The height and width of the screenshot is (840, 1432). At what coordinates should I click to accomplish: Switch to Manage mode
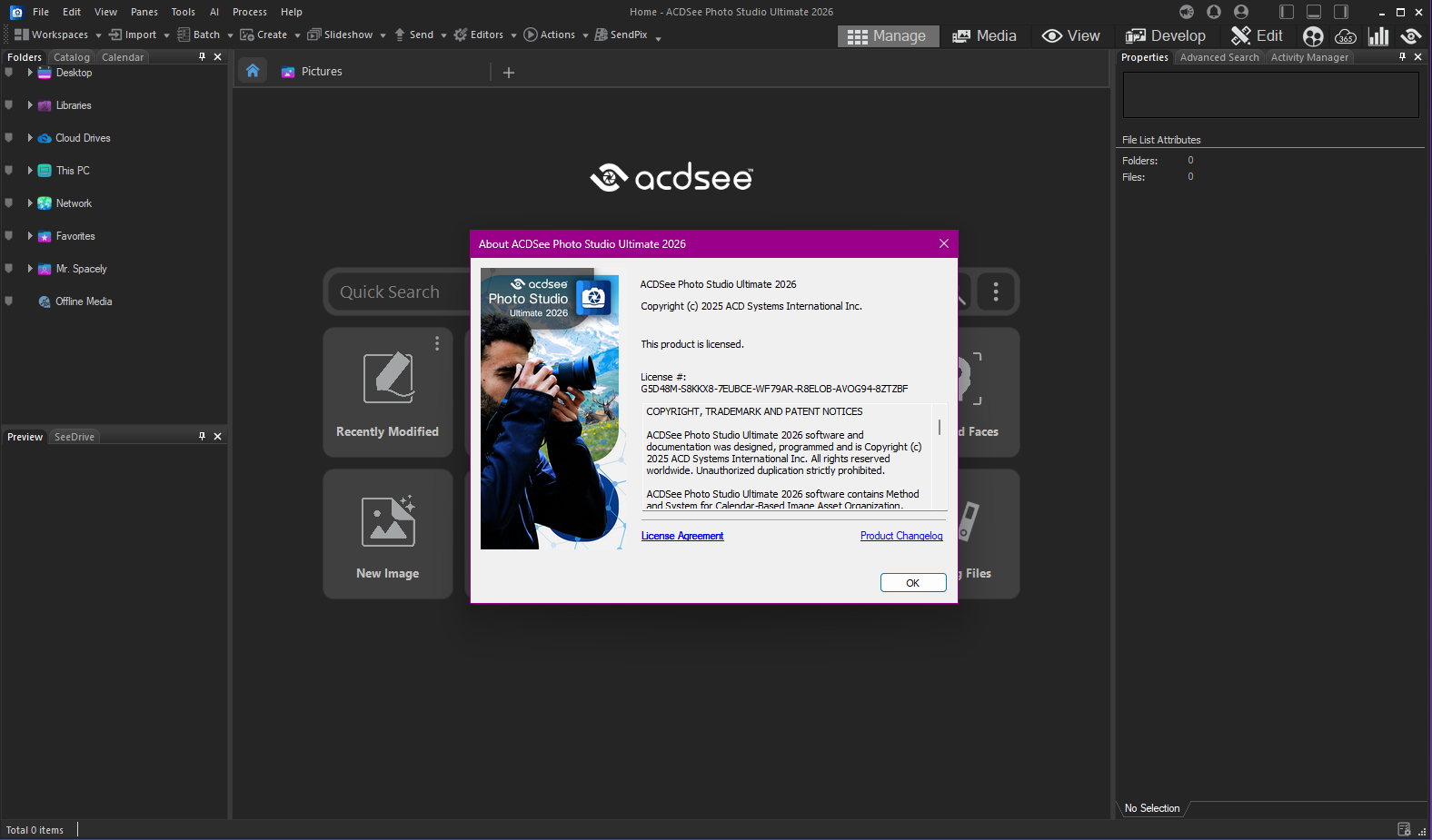click(x=887, y=36)
